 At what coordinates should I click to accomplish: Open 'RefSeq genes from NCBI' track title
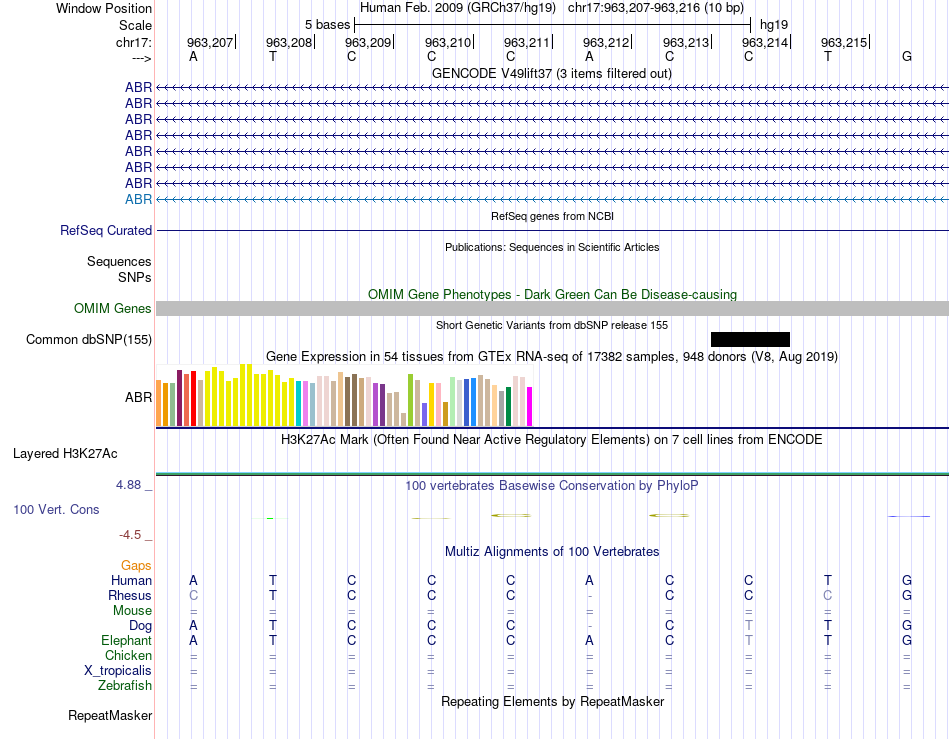pos(552,216)
